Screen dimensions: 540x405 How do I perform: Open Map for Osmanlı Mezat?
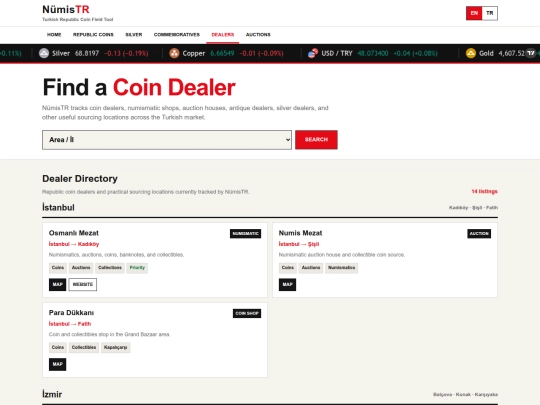[58, 284]
